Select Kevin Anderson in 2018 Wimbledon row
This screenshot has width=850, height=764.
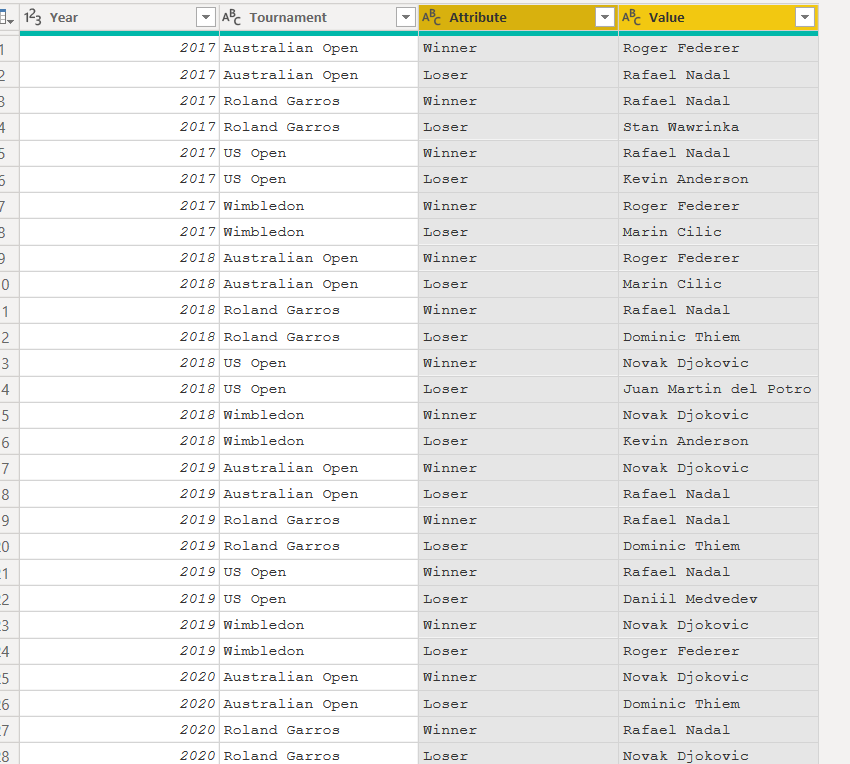click(x=718, y=441)
